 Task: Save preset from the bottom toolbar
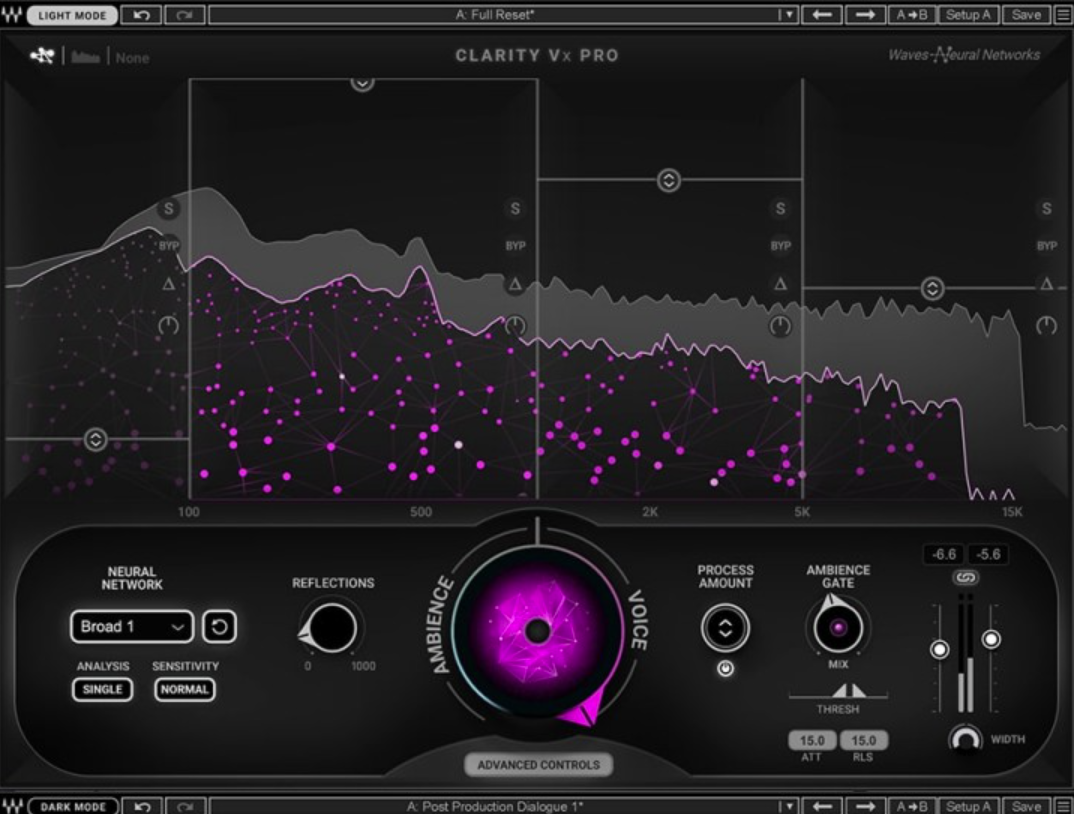(x=1026, y=806)
